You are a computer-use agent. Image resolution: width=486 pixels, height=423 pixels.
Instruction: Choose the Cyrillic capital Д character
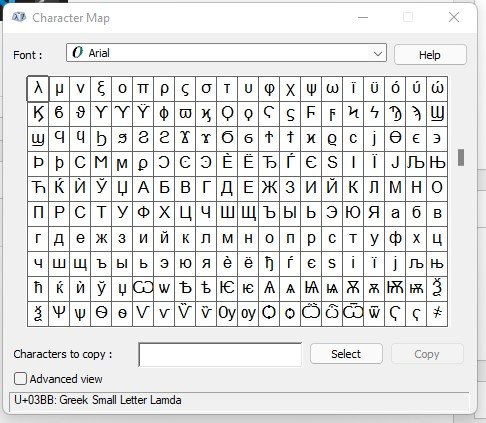point(227,188)
